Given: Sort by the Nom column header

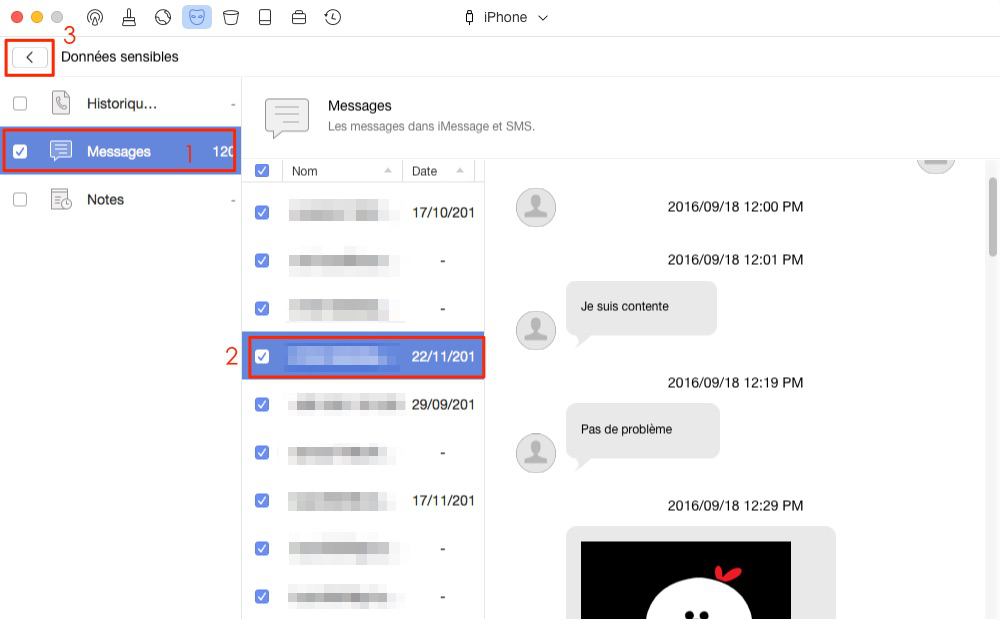Looking at the screenshot, I should tap(342, 171).
